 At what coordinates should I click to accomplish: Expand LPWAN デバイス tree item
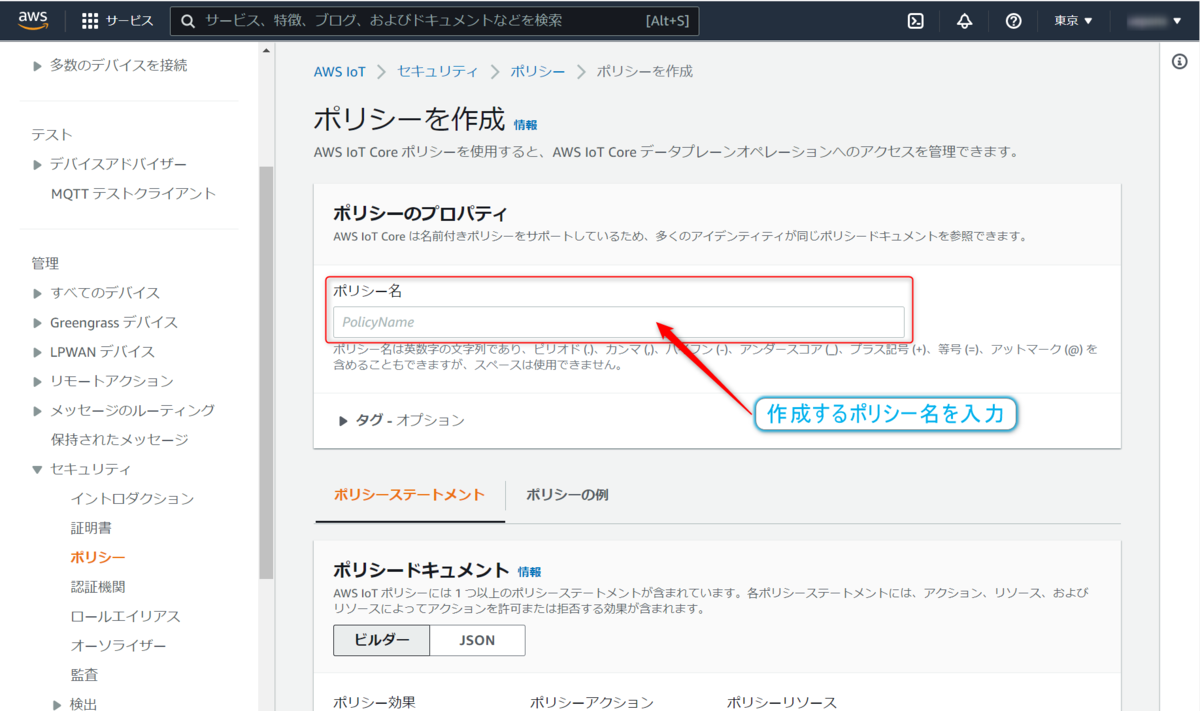click(37, 352)
